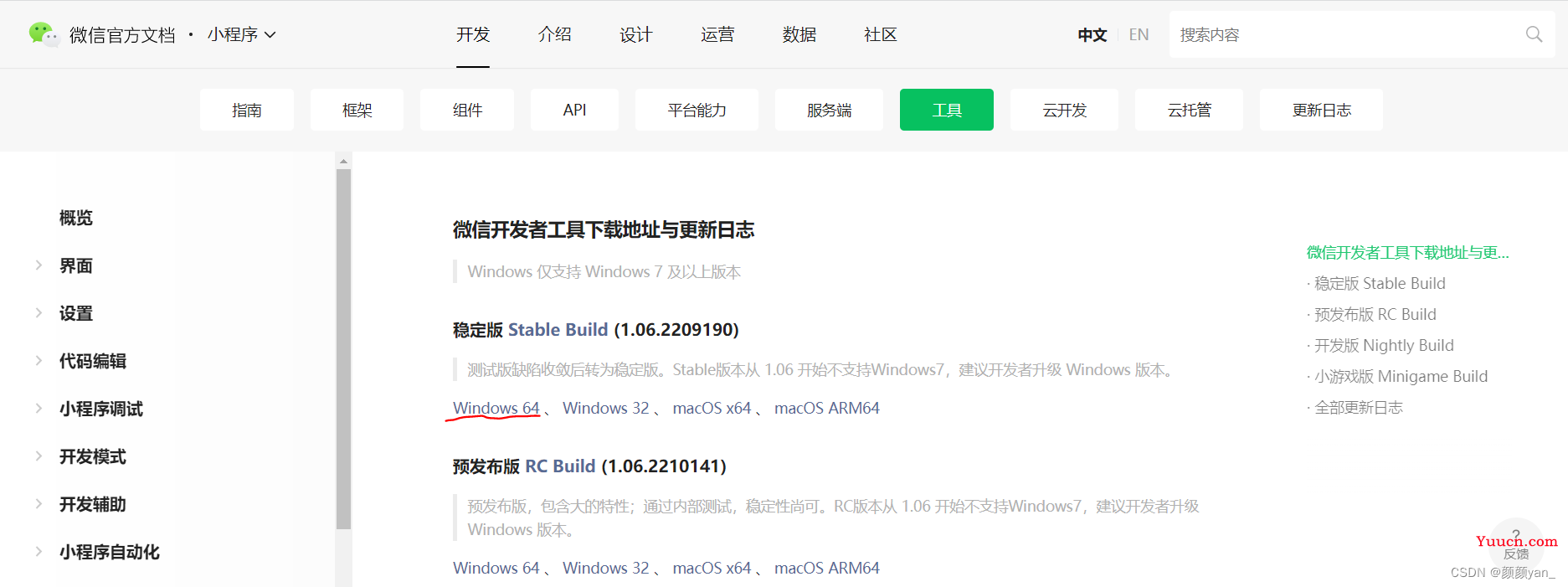1568x587 pixels.
Task: Download RC Build for macOS x64
Action: point(712,568)
